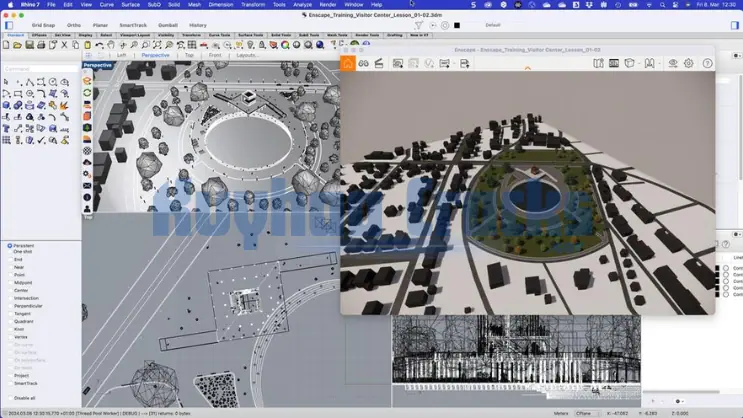This screenshot has height=418, width=743.
Task: Open the Perspective viewport title dropdown
Action: tap(97, 65)
